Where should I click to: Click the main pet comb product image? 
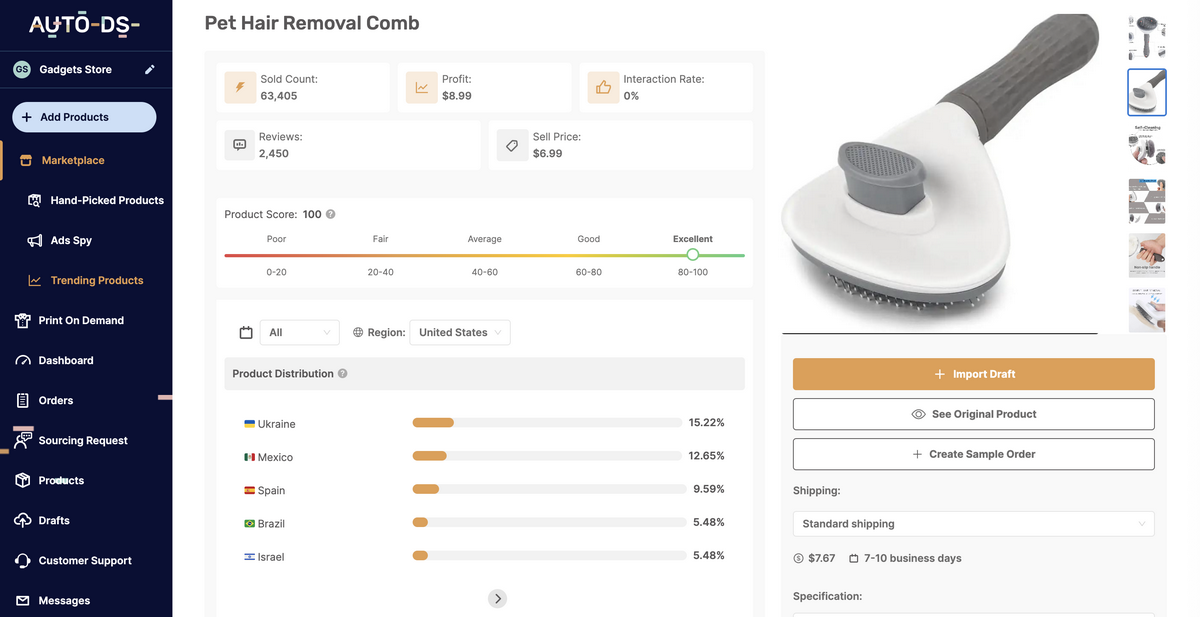pos(940,172)
